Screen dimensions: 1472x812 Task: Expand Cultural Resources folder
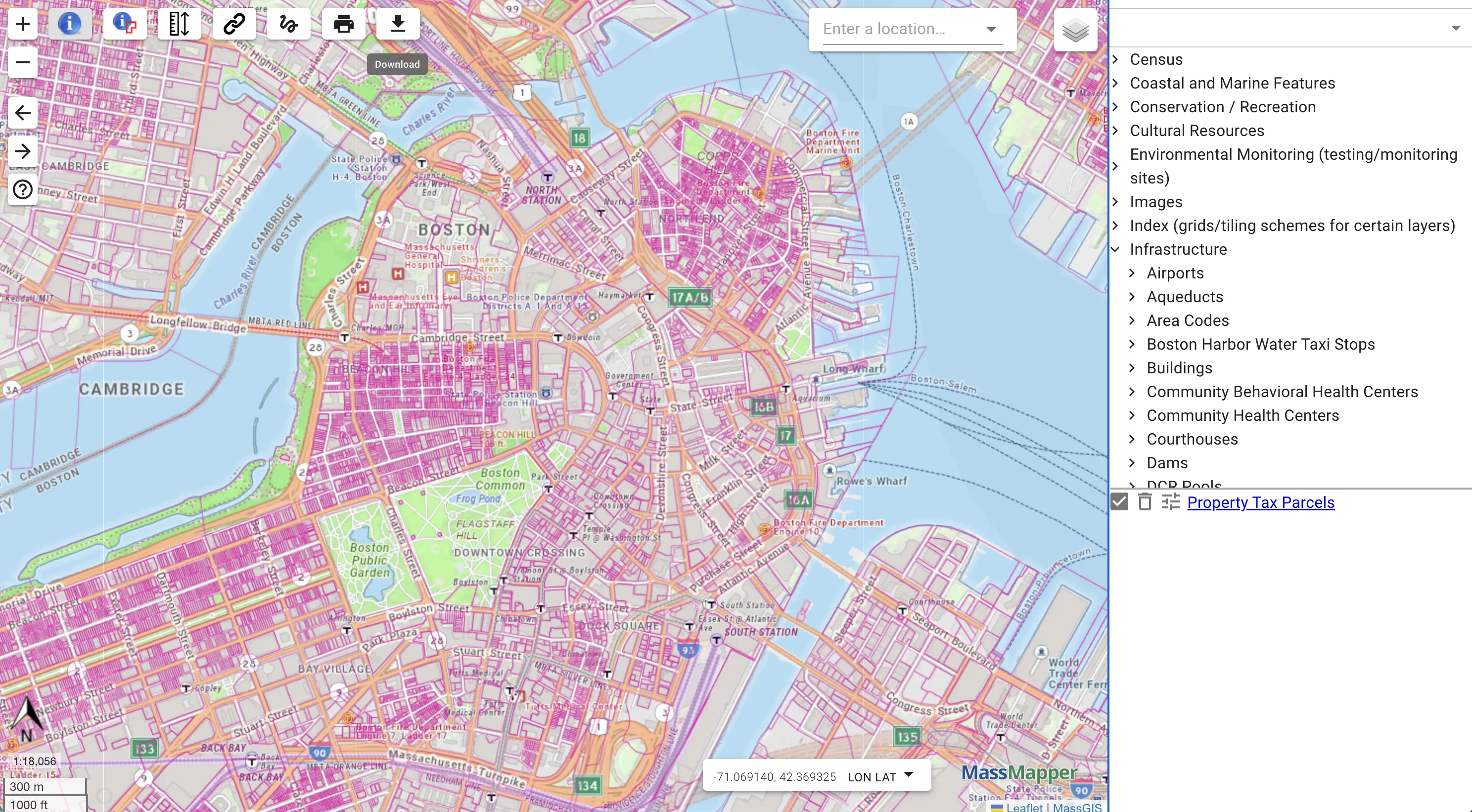click(1115, 130)
